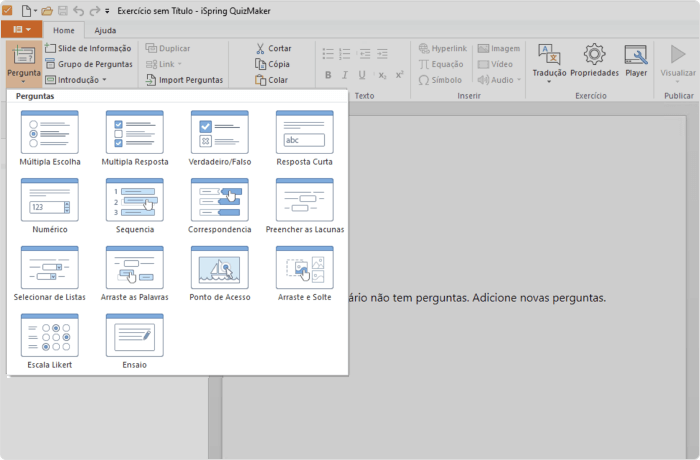Image resolution: width=700 pixels, height=460 pixels.
Task: Insert a Símbolo
Action: click(440, 80)
